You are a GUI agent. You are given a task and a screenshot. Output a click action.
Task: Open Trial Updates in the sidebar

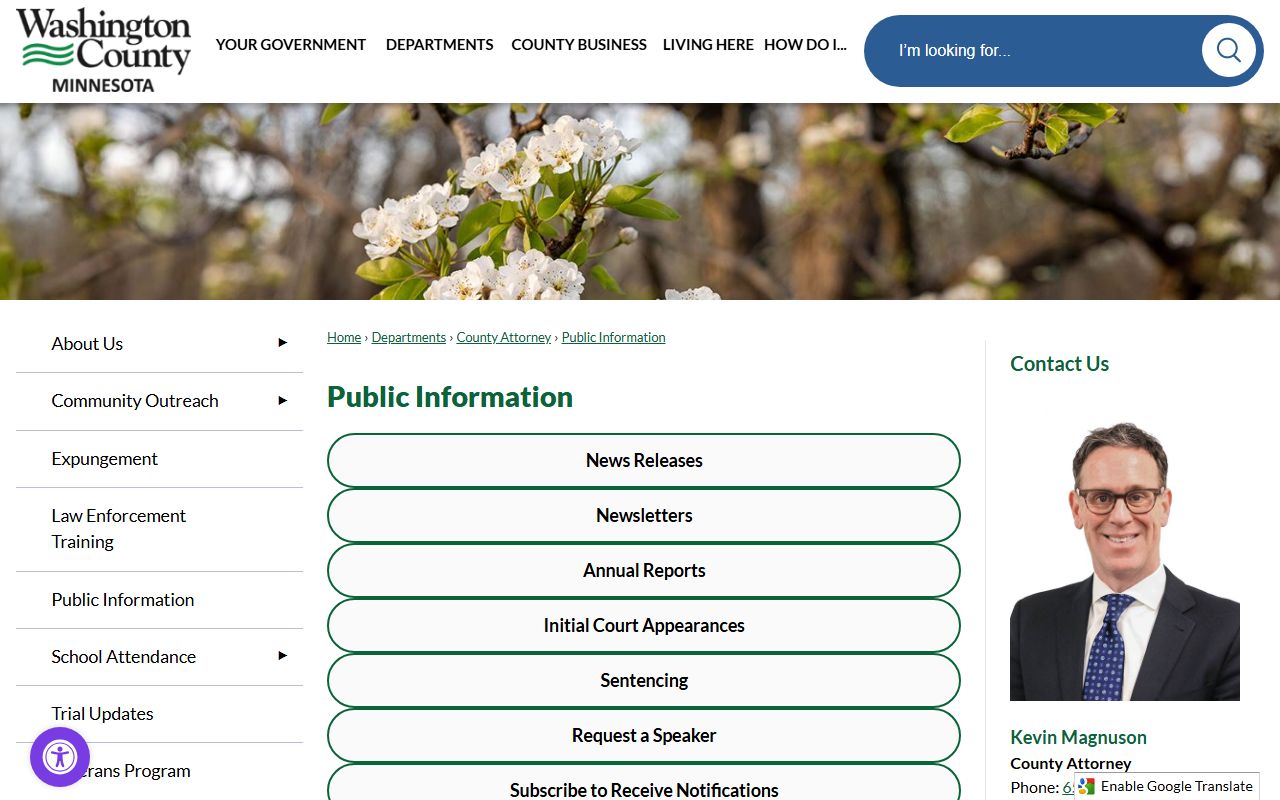click(x=103, y=713)
